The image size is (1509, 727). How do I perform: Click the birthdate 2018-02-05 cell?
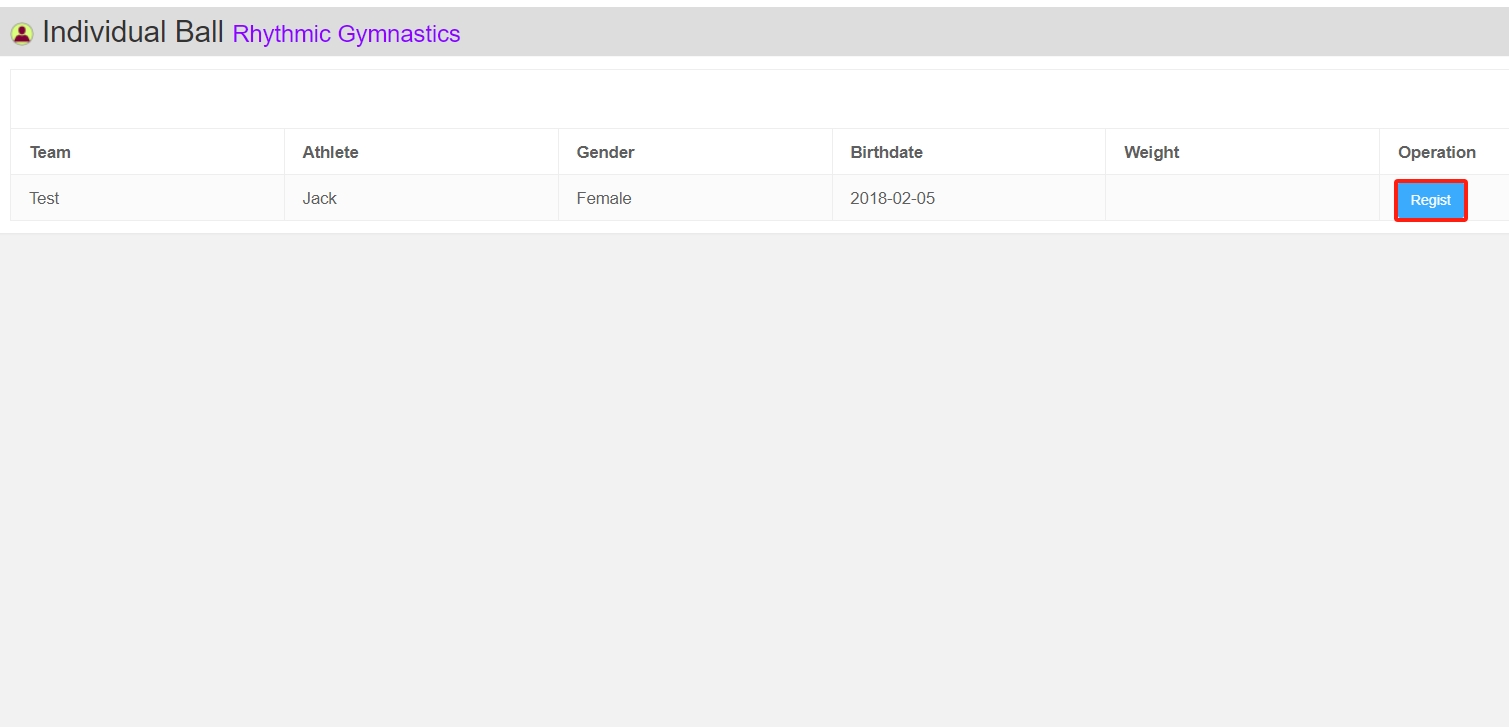(891, 198)
